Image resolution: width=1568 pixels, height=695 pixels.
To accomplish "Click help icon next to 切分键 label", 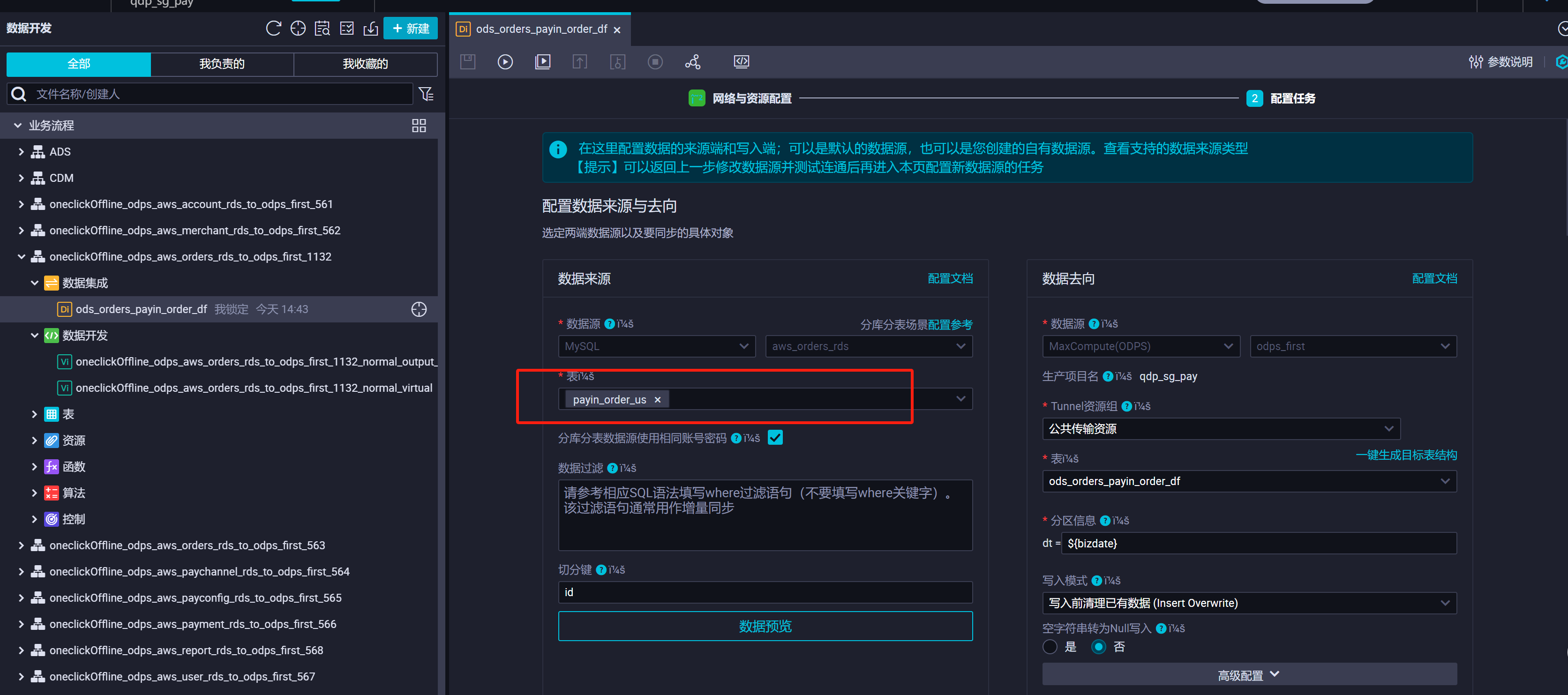I will coord(601,569).
